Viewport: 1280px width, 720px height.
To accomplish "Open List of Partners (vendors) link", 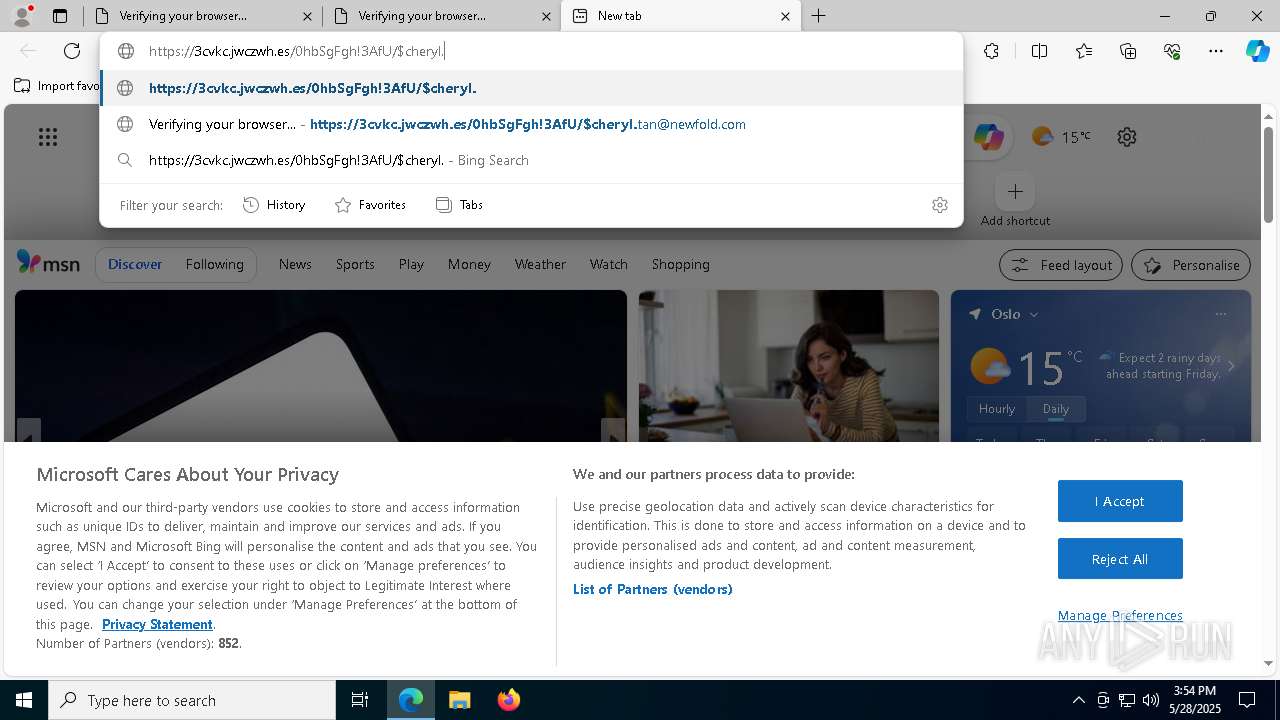I will point(653,589).
